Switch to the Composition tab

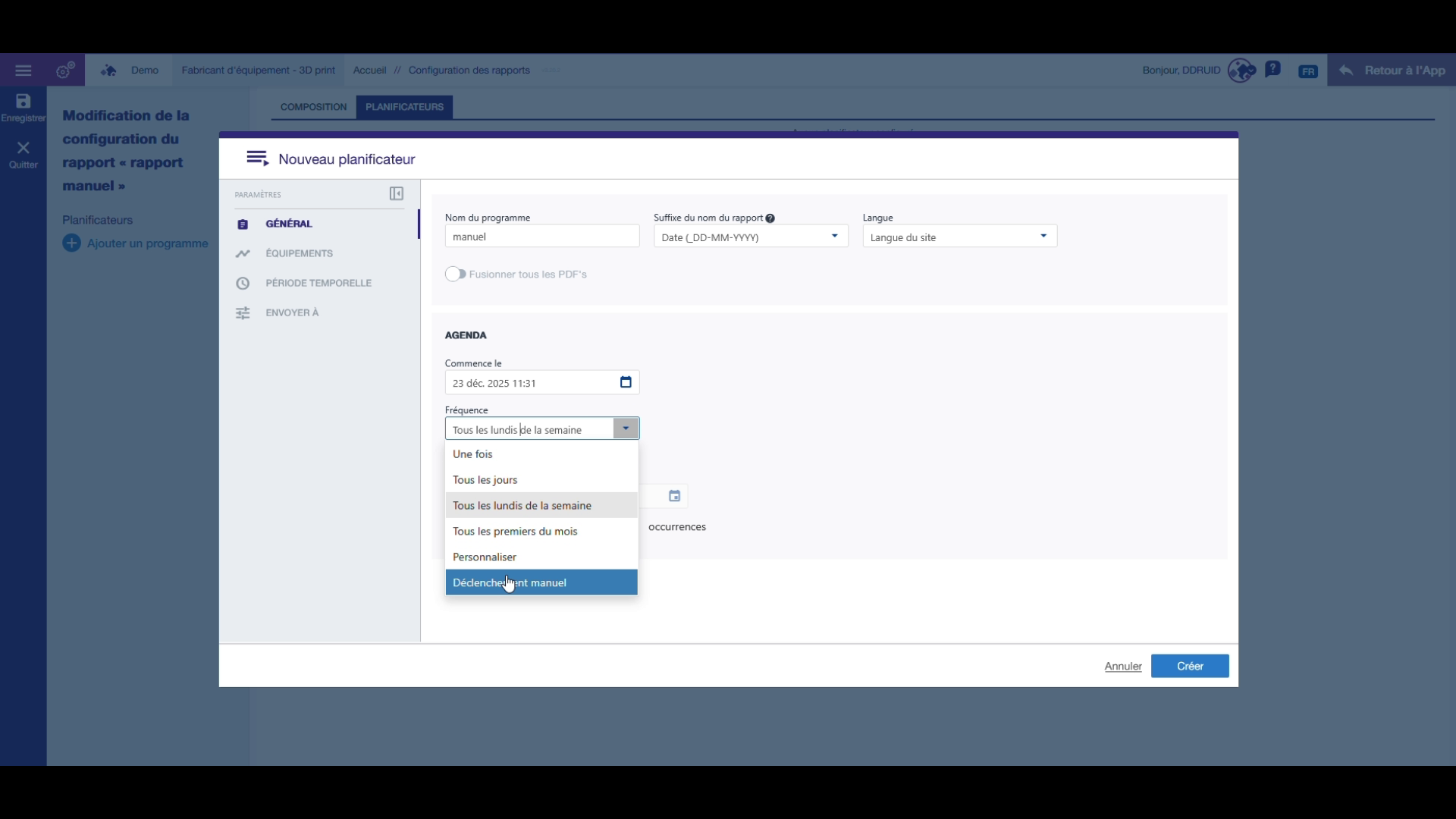point(313,107)
